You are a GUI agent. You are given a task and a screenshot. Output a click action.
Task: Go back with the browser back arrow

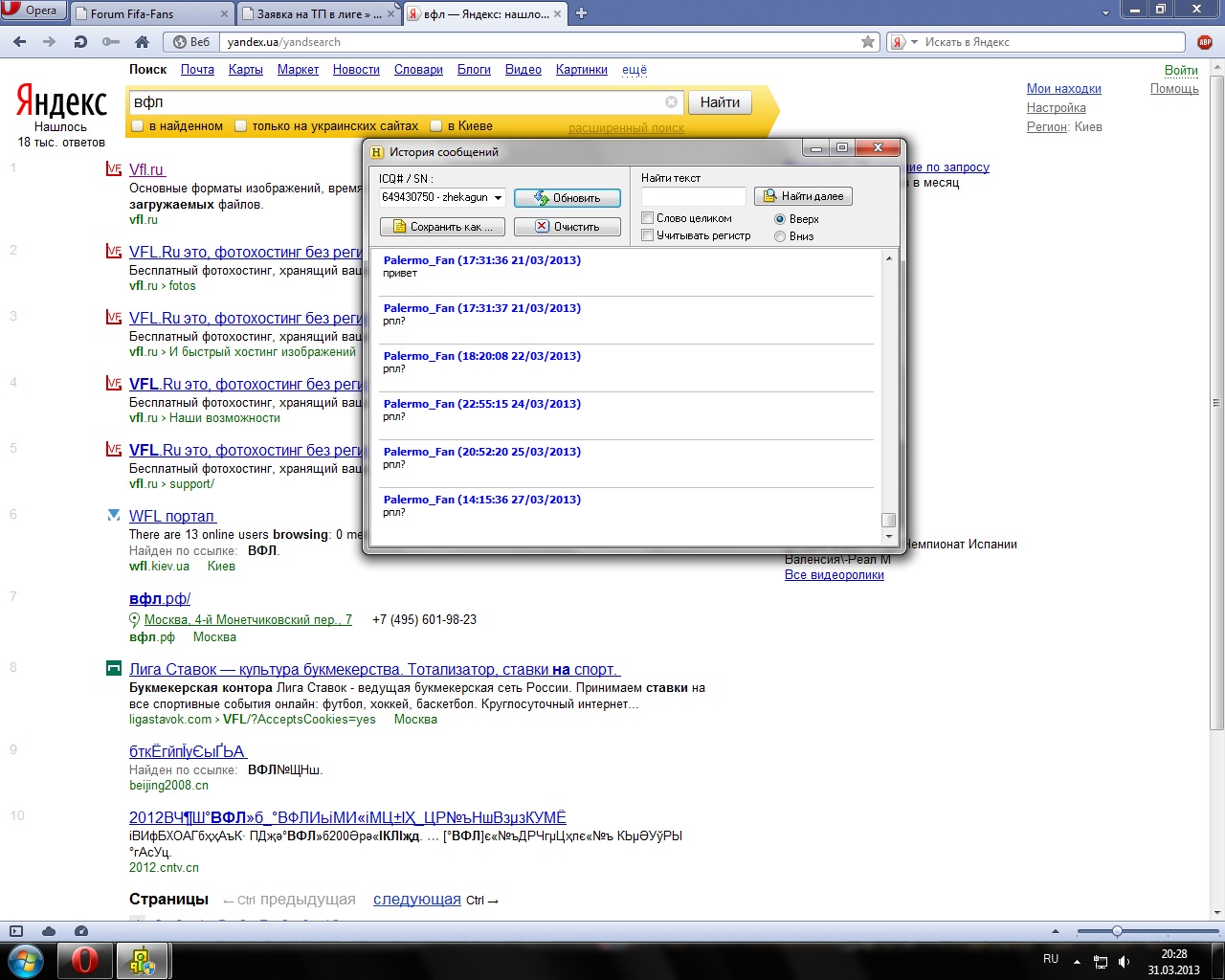tap(19, 42)
